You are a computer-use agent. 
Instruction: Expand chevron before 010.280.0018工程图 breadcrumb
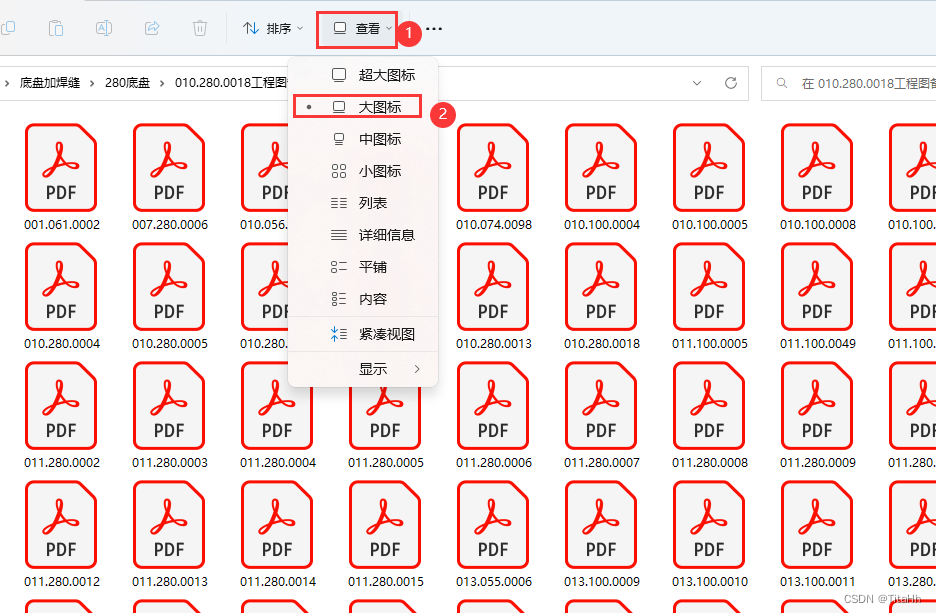[x=162, y=84]
